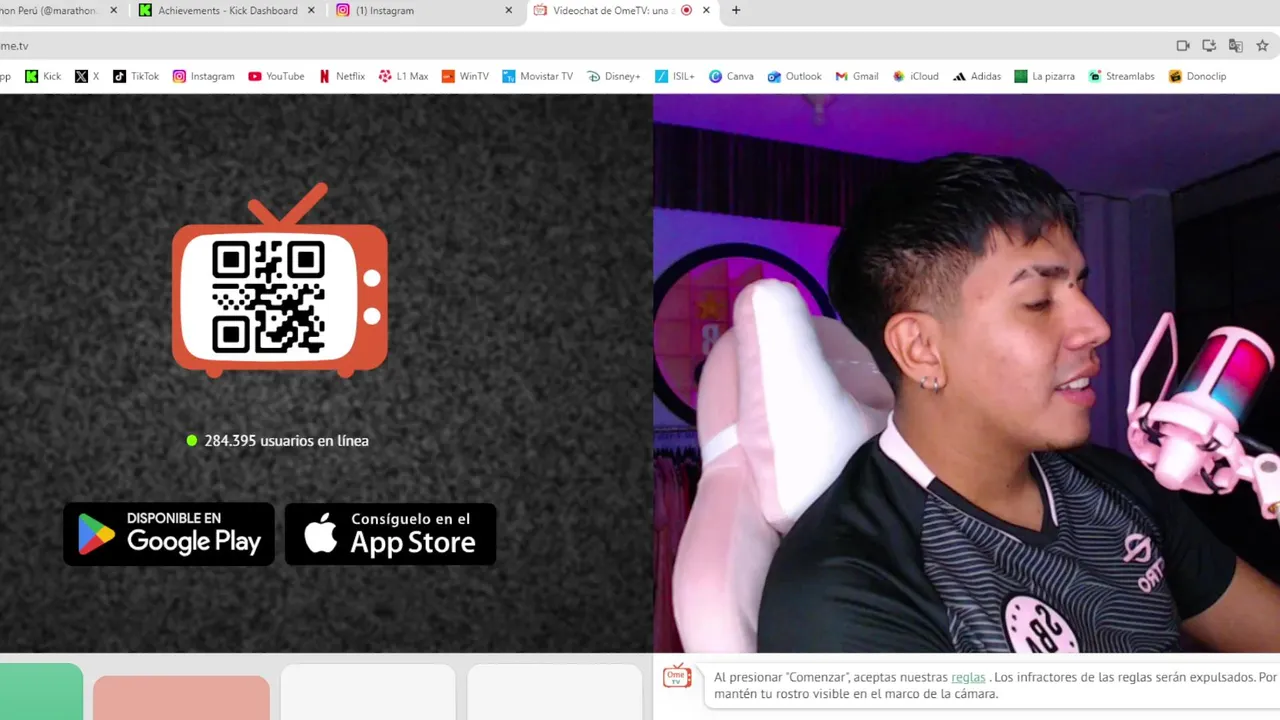Click the install app icon in address bar
Viewport: 1280px width, 720px height.
coord(1209,46)
